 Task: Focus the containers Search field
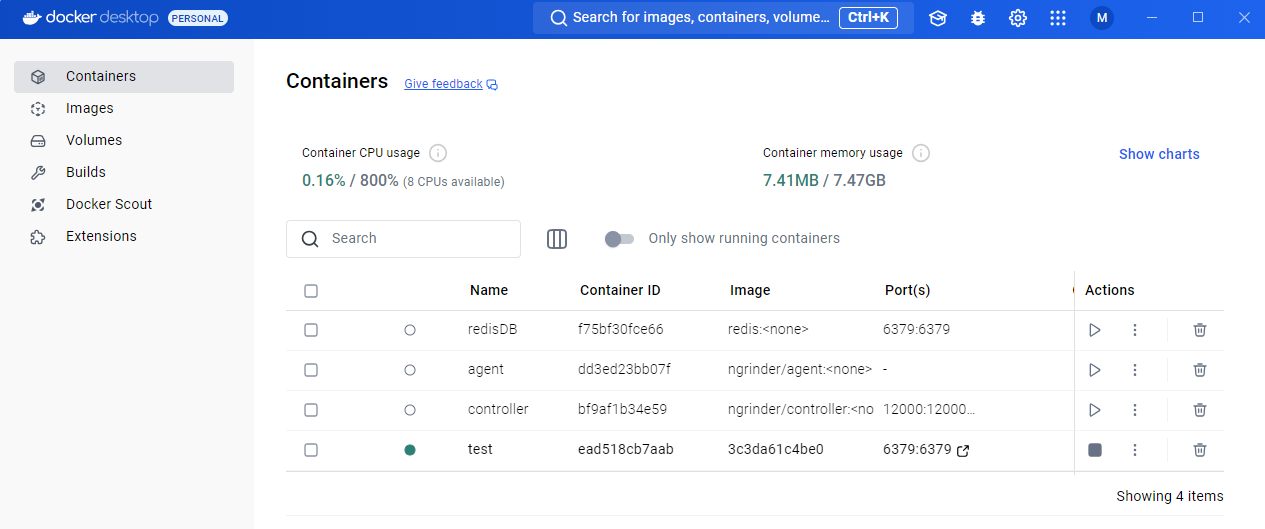(x=403, y=239)
